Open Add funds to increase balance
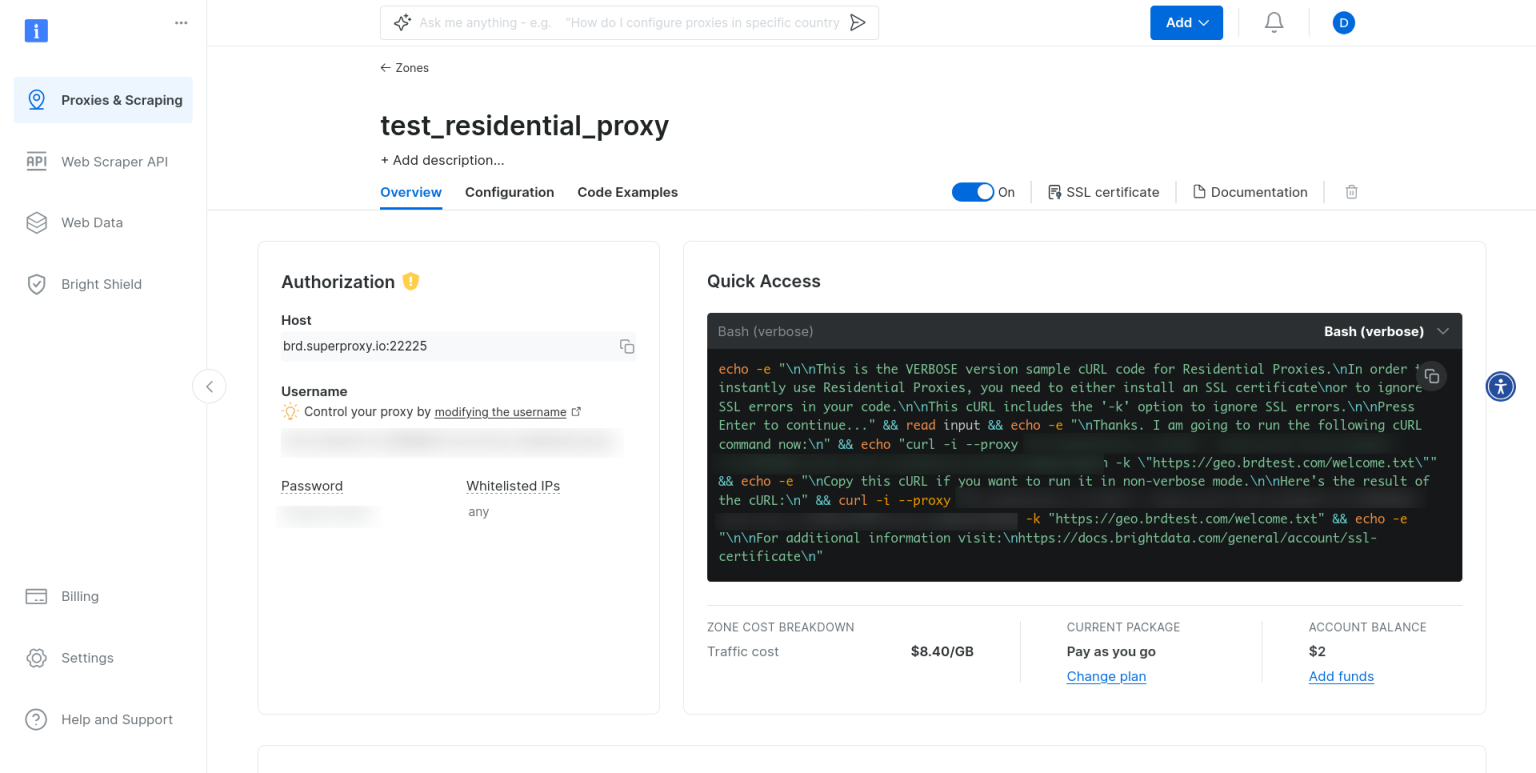The height and width of the screenshot is (773, 1536). point(1341,676)
